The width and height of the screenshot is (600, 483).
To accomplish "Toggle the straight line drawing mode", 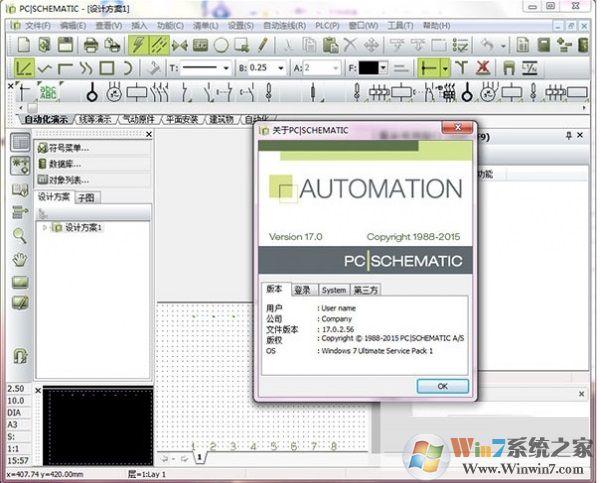I will (x=24, y=69).
